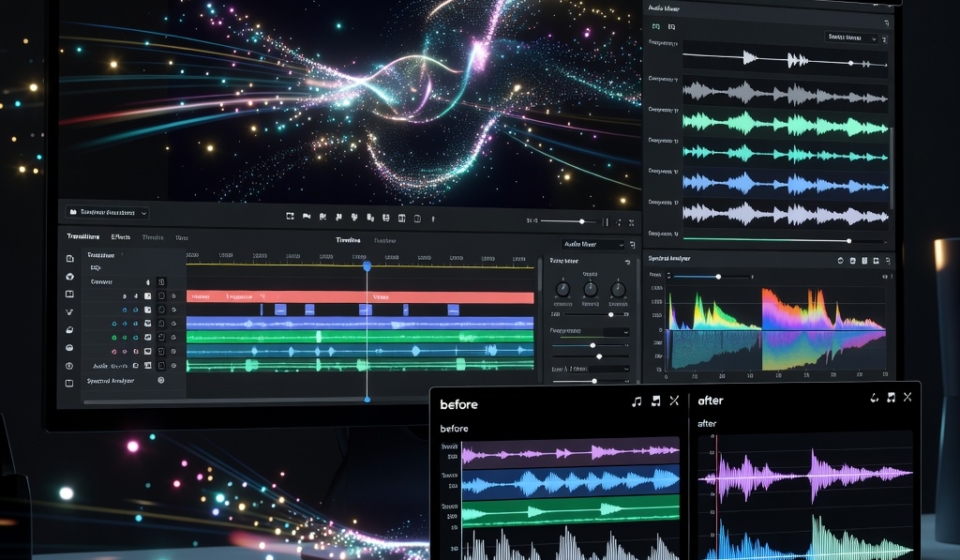Screen dimensions: 960x560
Task: Click the curved-arrow icon in after panel
Action: tap(874, 398)
